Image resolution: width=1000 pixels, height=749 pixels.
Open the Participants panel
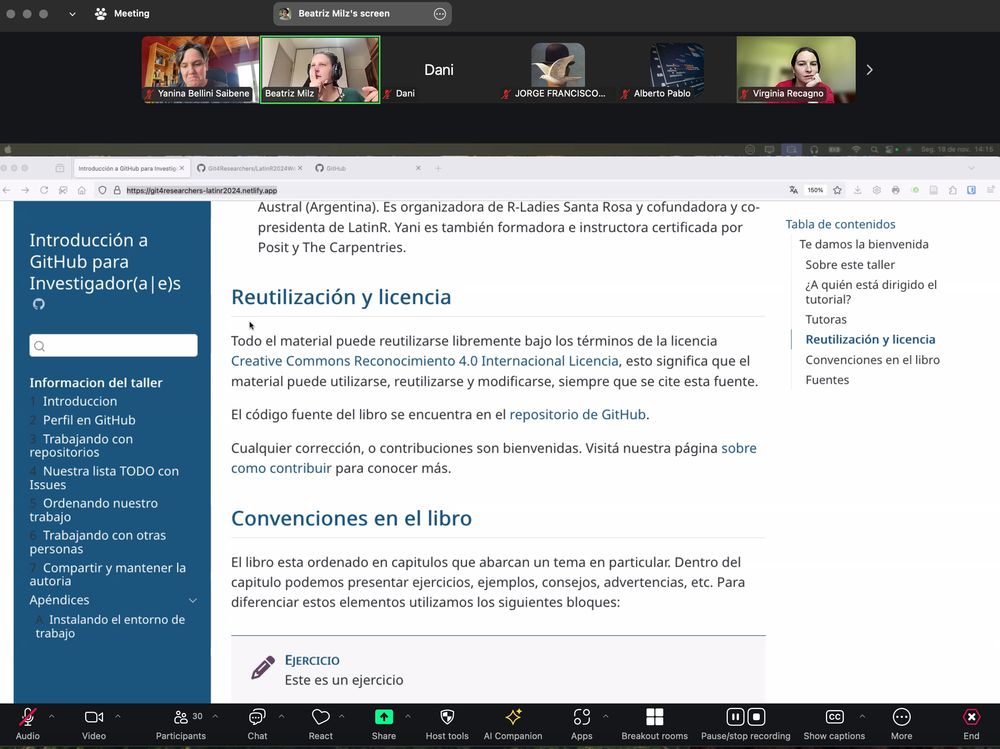pos(181,723)
